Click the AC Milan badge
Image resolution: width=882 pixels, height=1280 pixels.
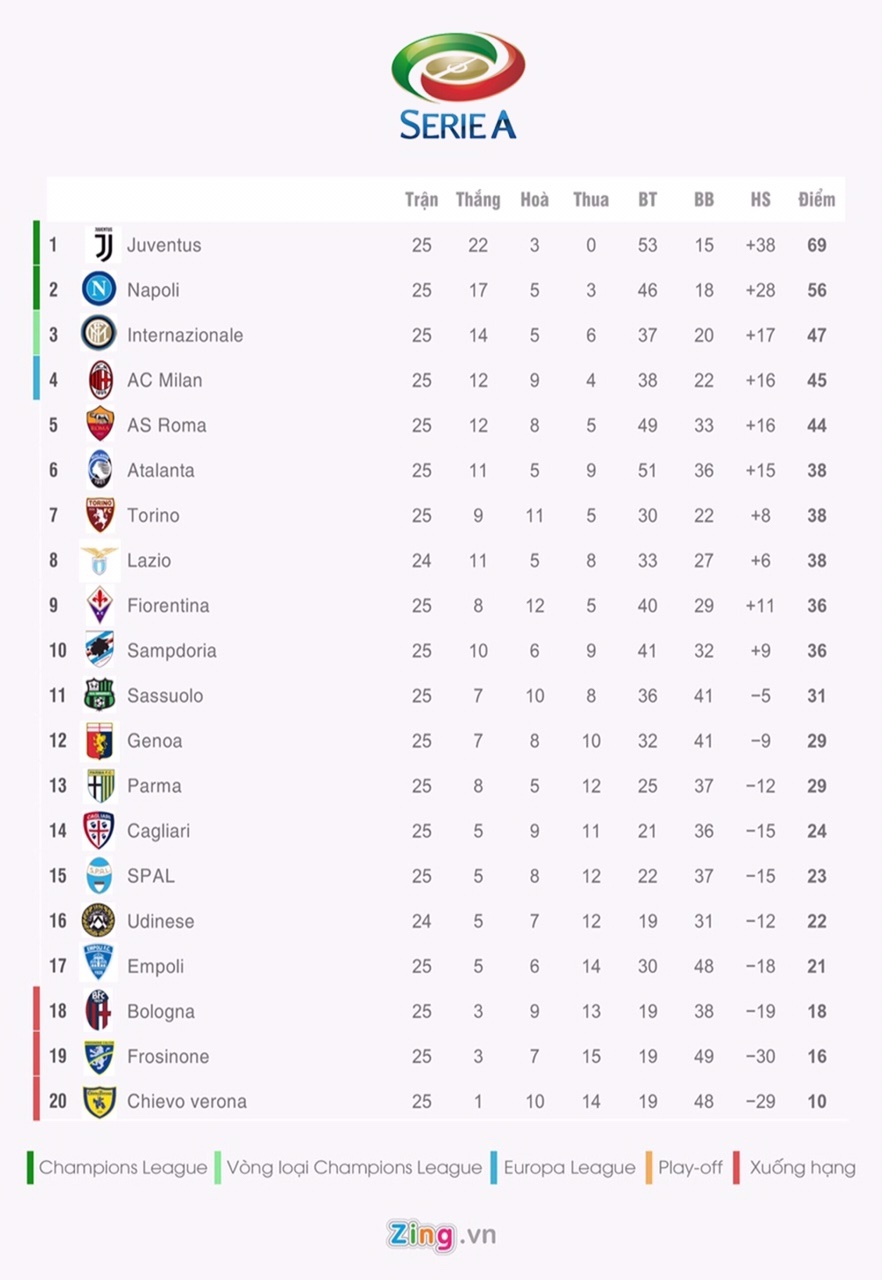[100, 380]
